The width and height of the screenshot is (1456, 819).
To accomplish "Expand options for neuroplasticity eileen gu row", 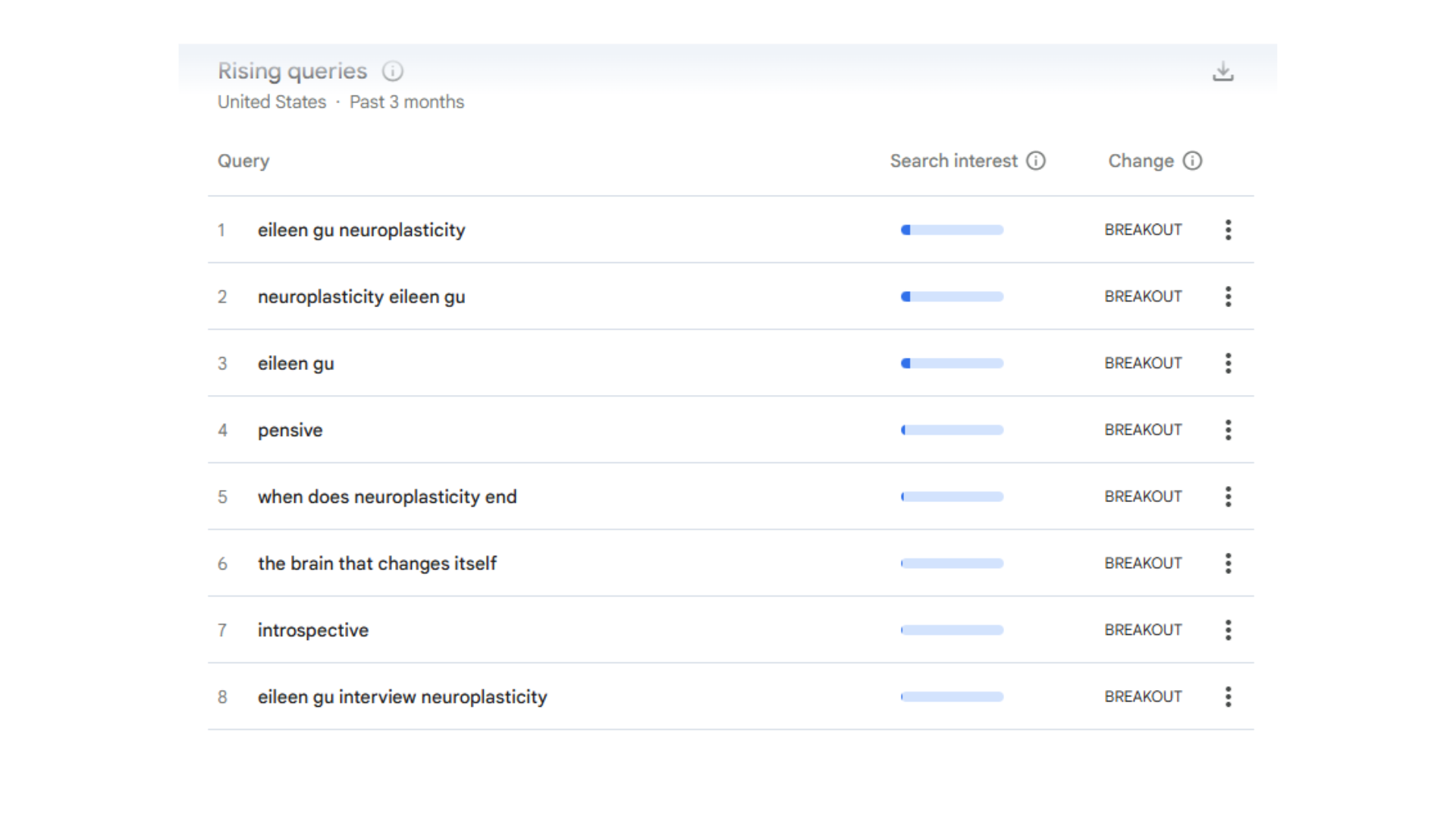I will pyautogui.click(x=1228, y=297).
